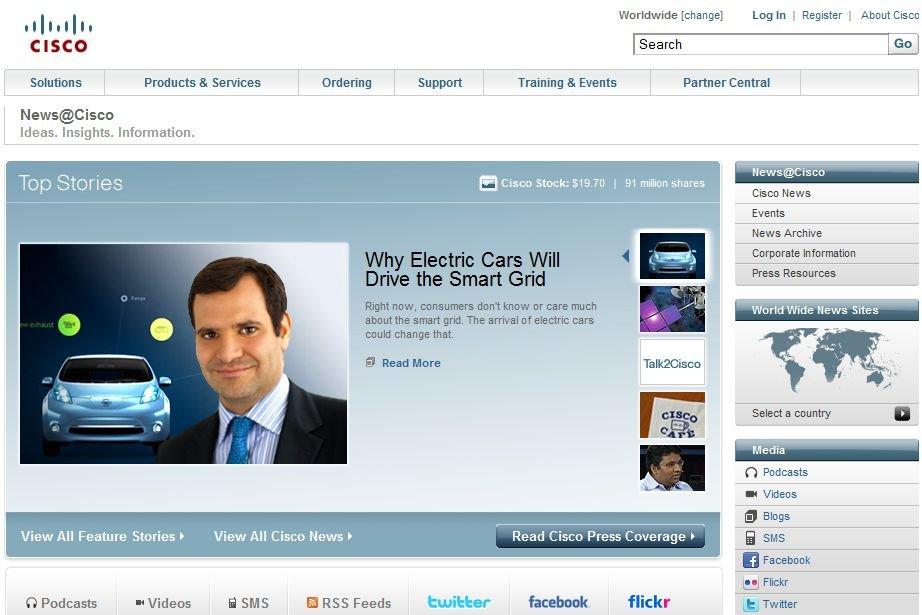Open Press Resources in sidebar

click(x=827, y=273)
